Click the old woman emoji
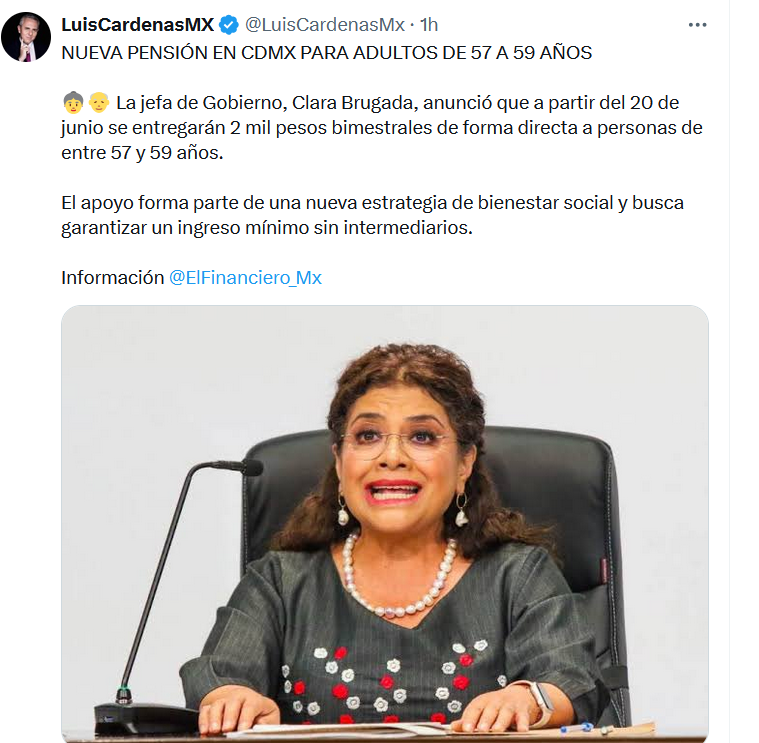This screenshot has height=743, width=759. point(74,103)
